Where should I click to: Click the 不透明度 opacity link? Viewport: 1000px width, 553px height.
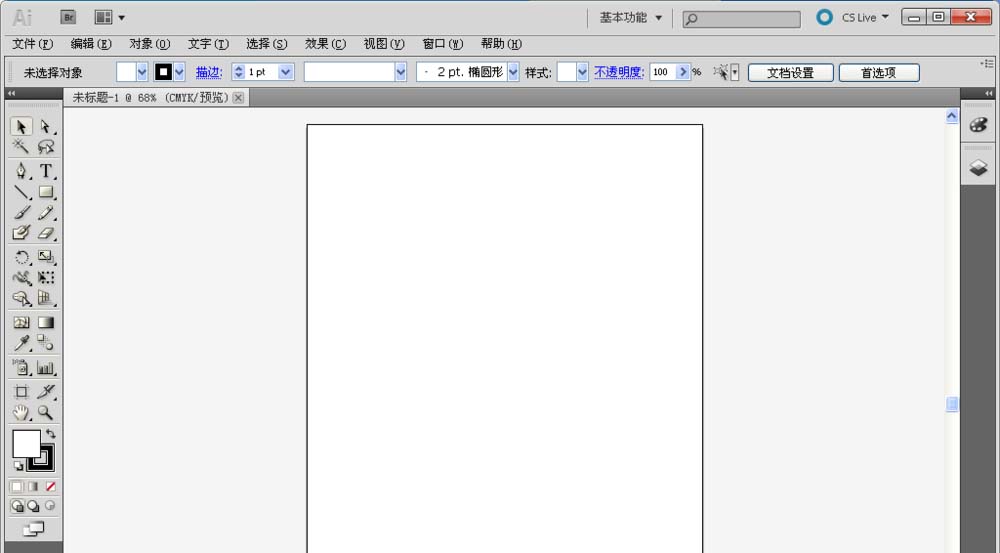(619, 72)
